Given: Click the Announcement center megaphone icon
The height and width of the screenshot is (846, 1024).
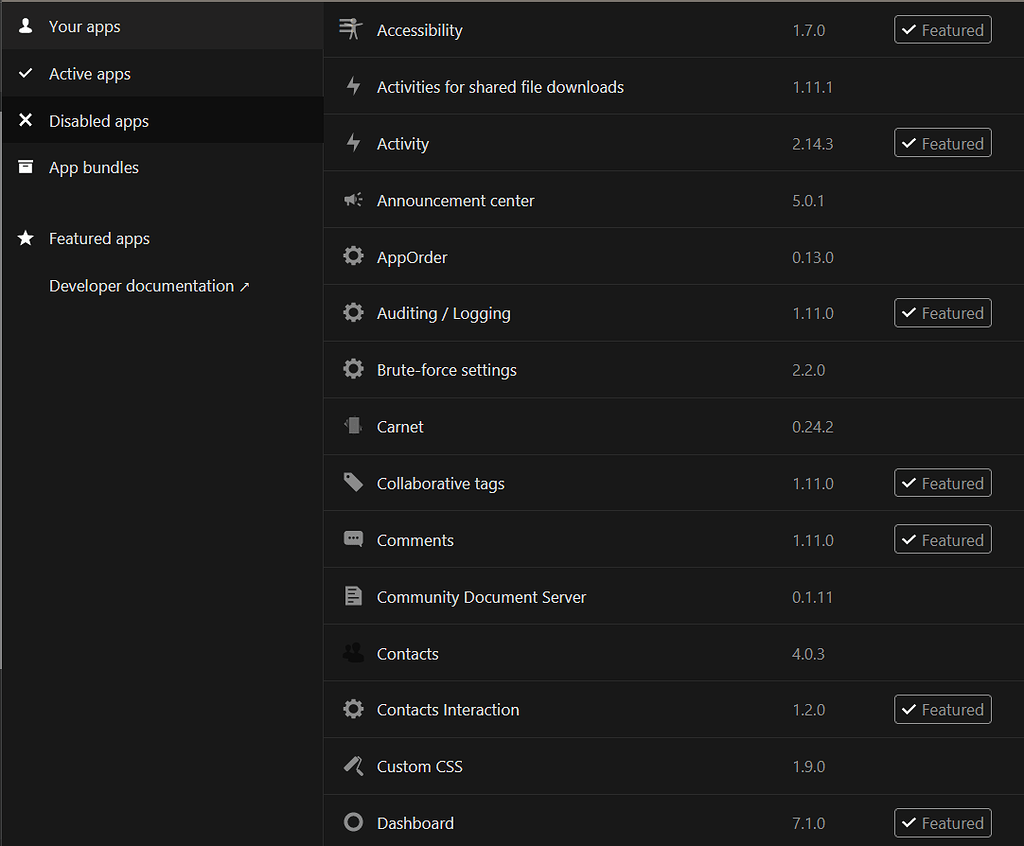Looking at the screenshot, I should 353,200.
